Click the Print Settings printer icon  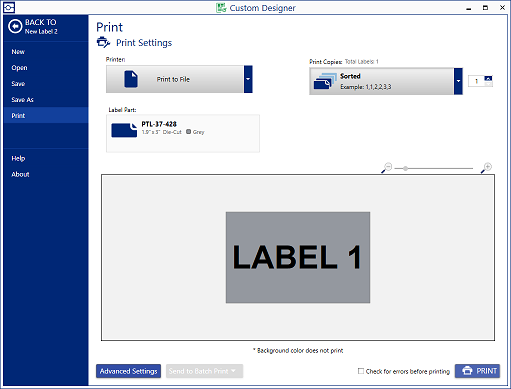tap(103, 43)
